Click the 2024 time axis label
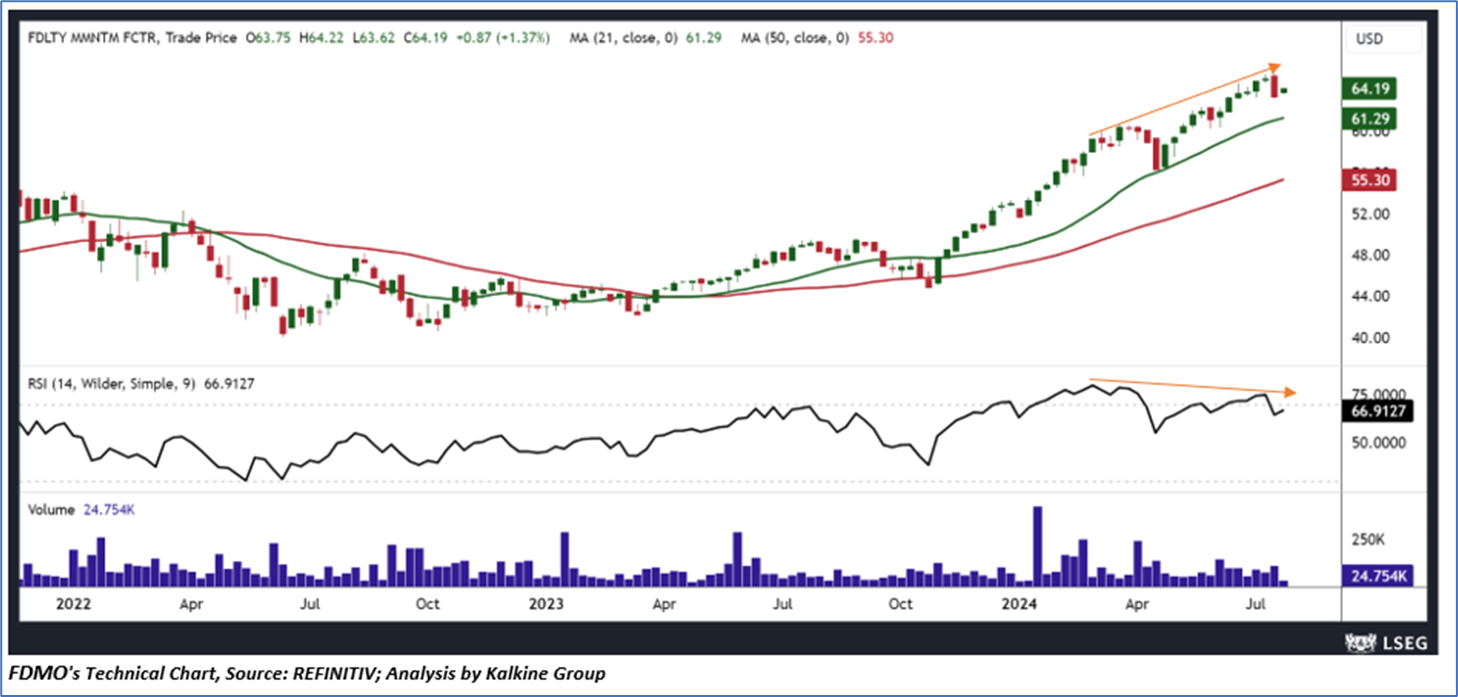1458x697 pixels. (x=1018, y=605)
